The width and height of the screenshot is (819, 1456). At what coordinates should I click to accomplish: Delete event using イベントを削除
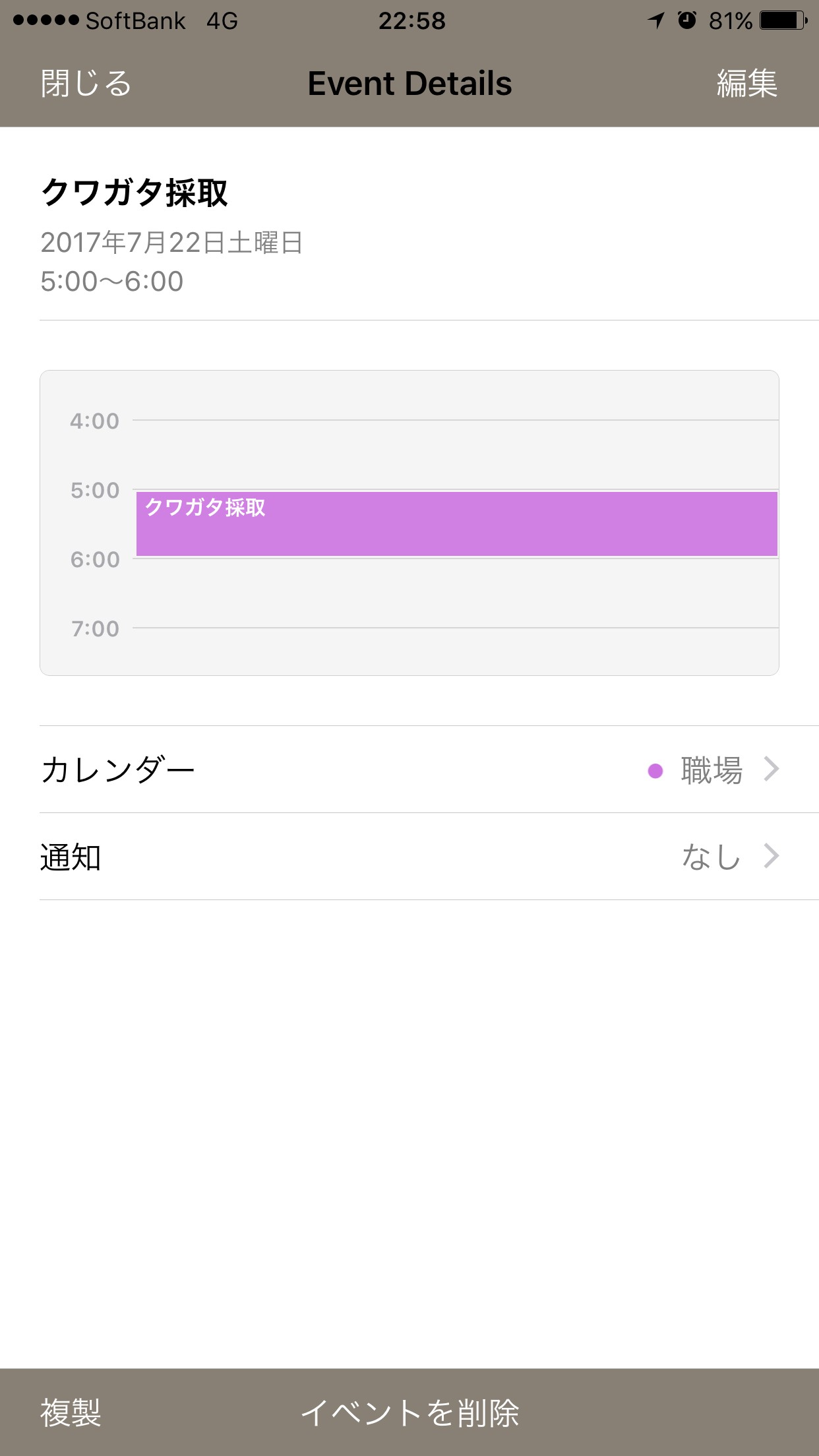pos(409,1412)
